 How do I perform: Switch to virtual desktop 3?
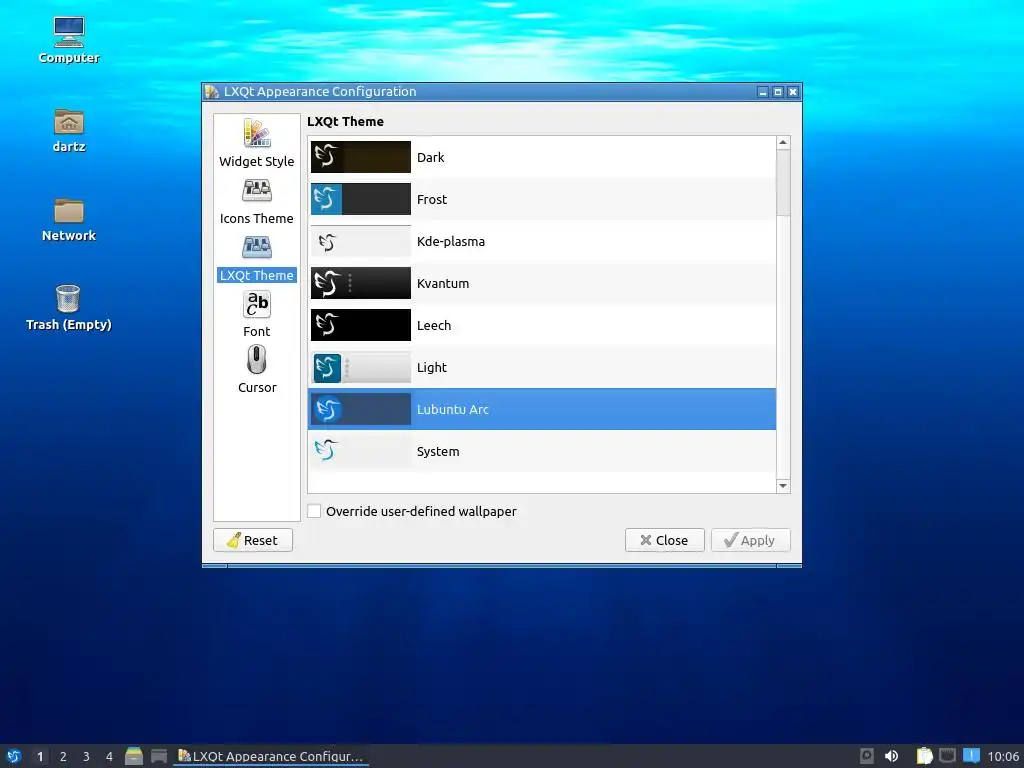[86, 756]
